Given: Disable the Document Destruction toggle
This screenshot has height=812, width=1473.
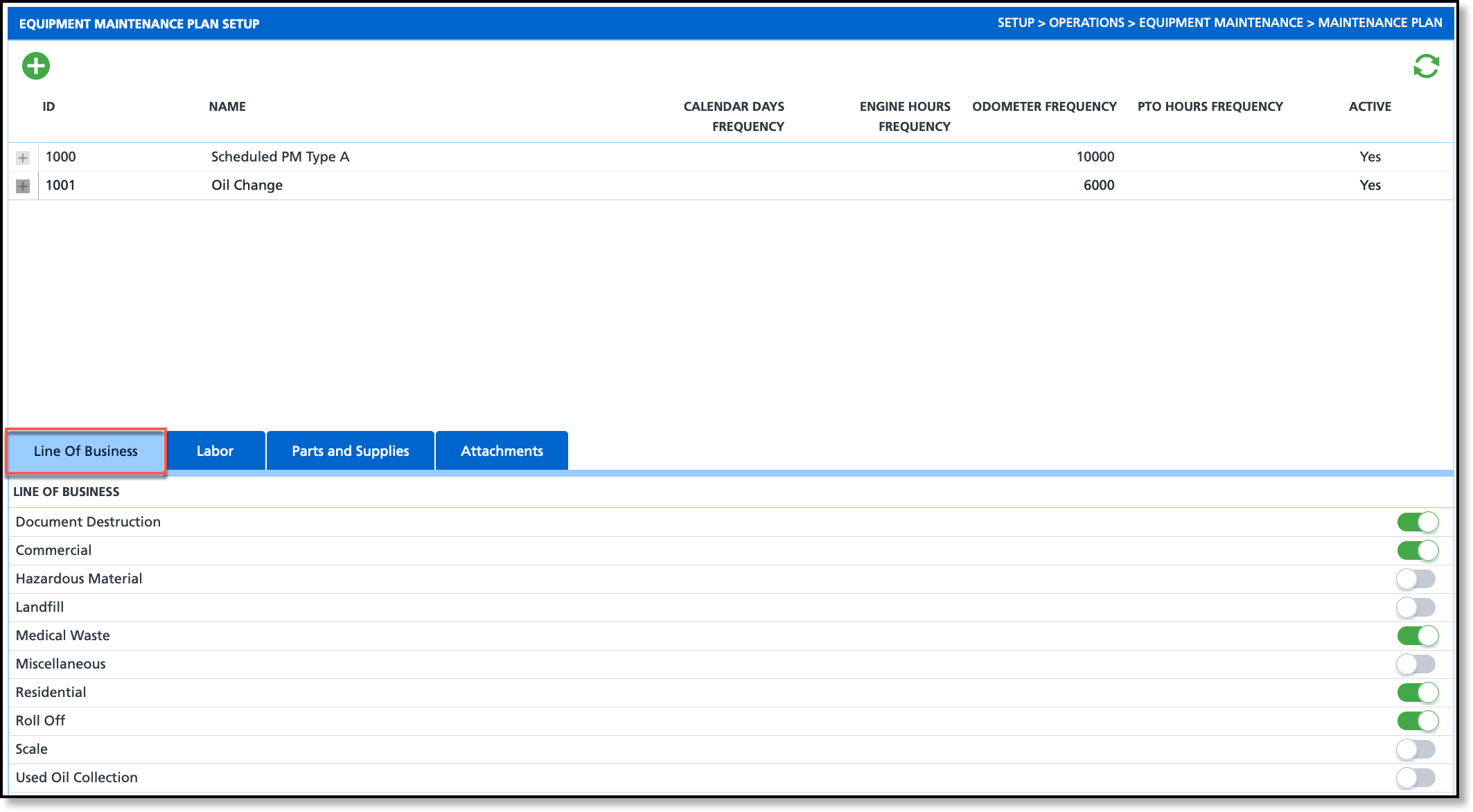Looking at the screenshot, I should (x=1417, y=522).
